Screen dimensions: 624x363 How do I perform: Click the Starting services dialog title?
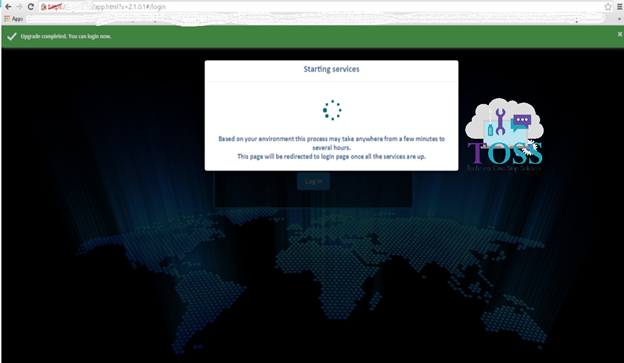point(332,69)
